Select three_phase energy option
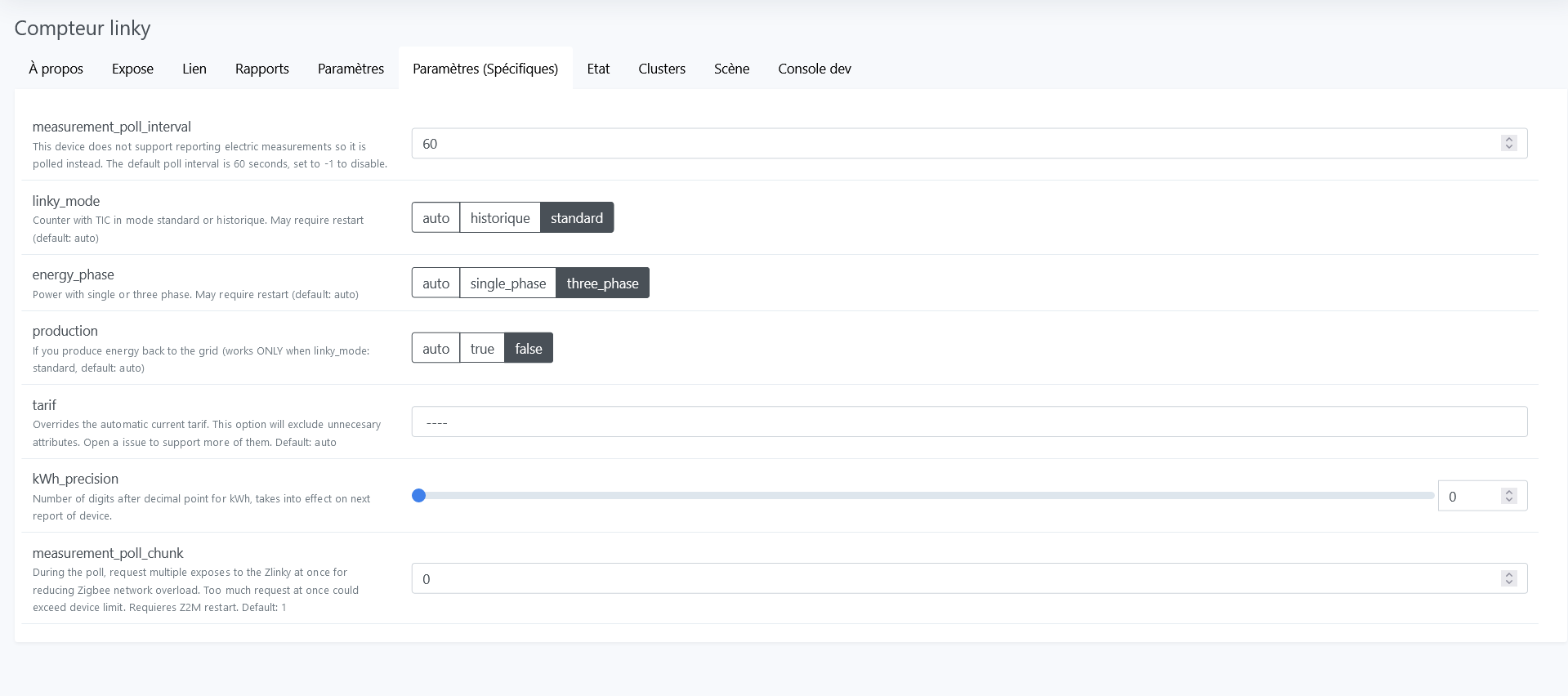Viewport: 1568px width, 696px height. pyautogui.click(x=602, y=283)
